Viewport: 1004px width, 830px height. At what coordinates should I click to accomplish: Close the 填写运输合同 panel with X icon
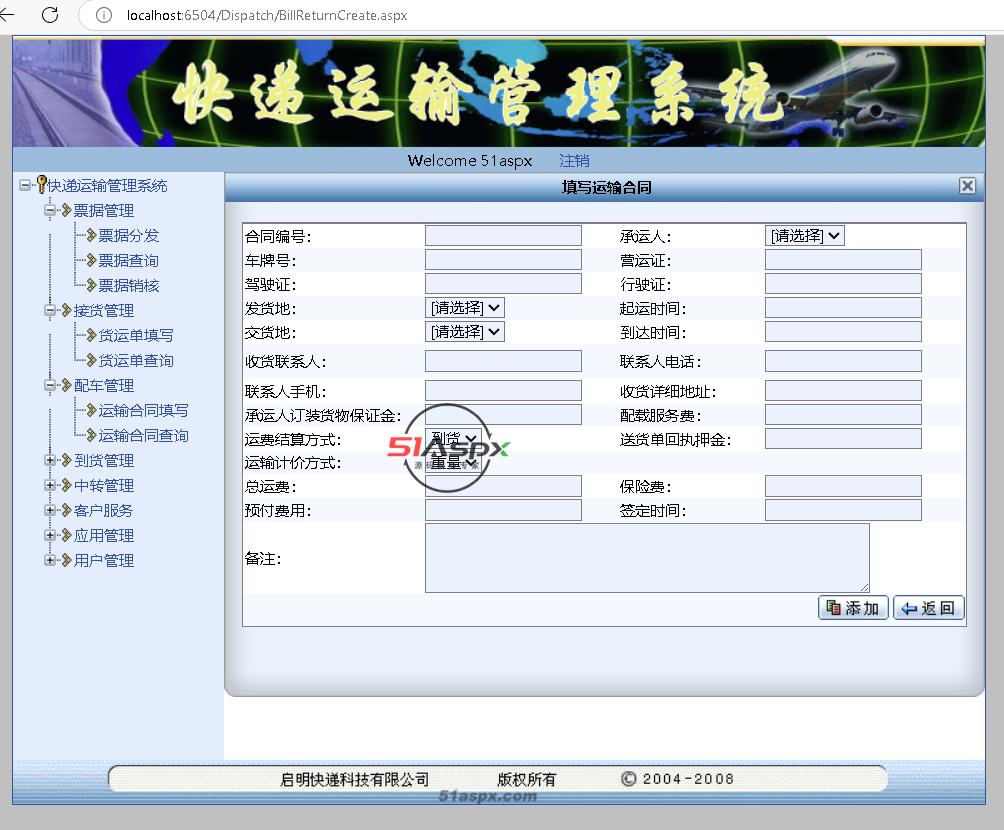point(967,186)
